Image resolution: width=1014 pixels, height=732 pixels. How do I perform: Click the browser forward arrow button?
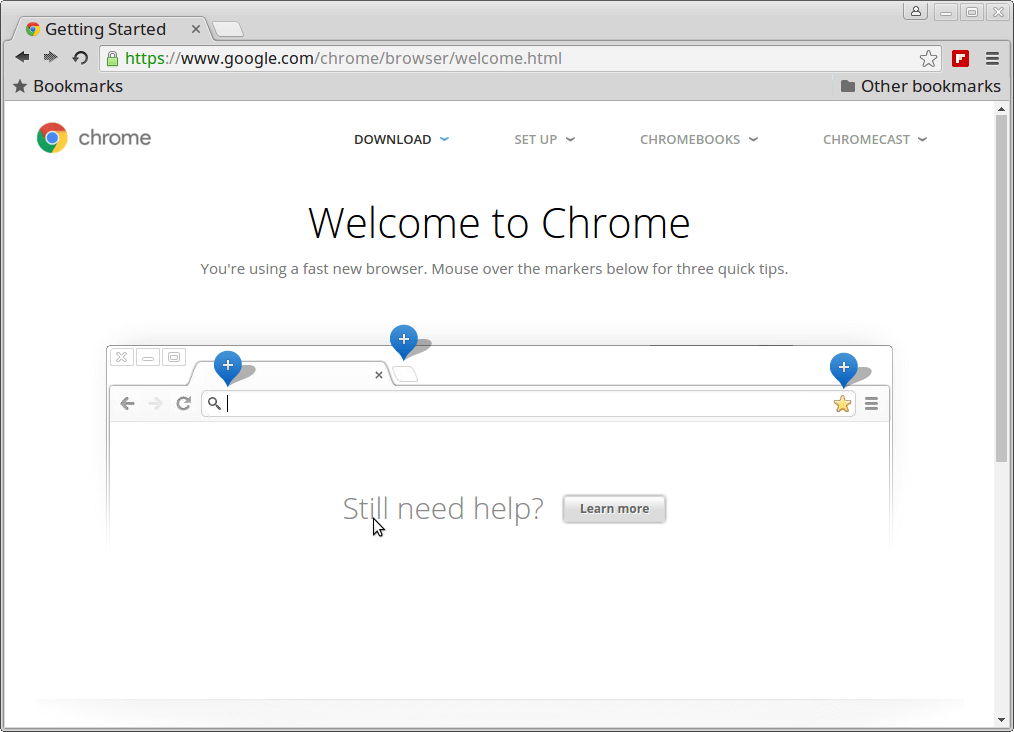pos(51,58)
